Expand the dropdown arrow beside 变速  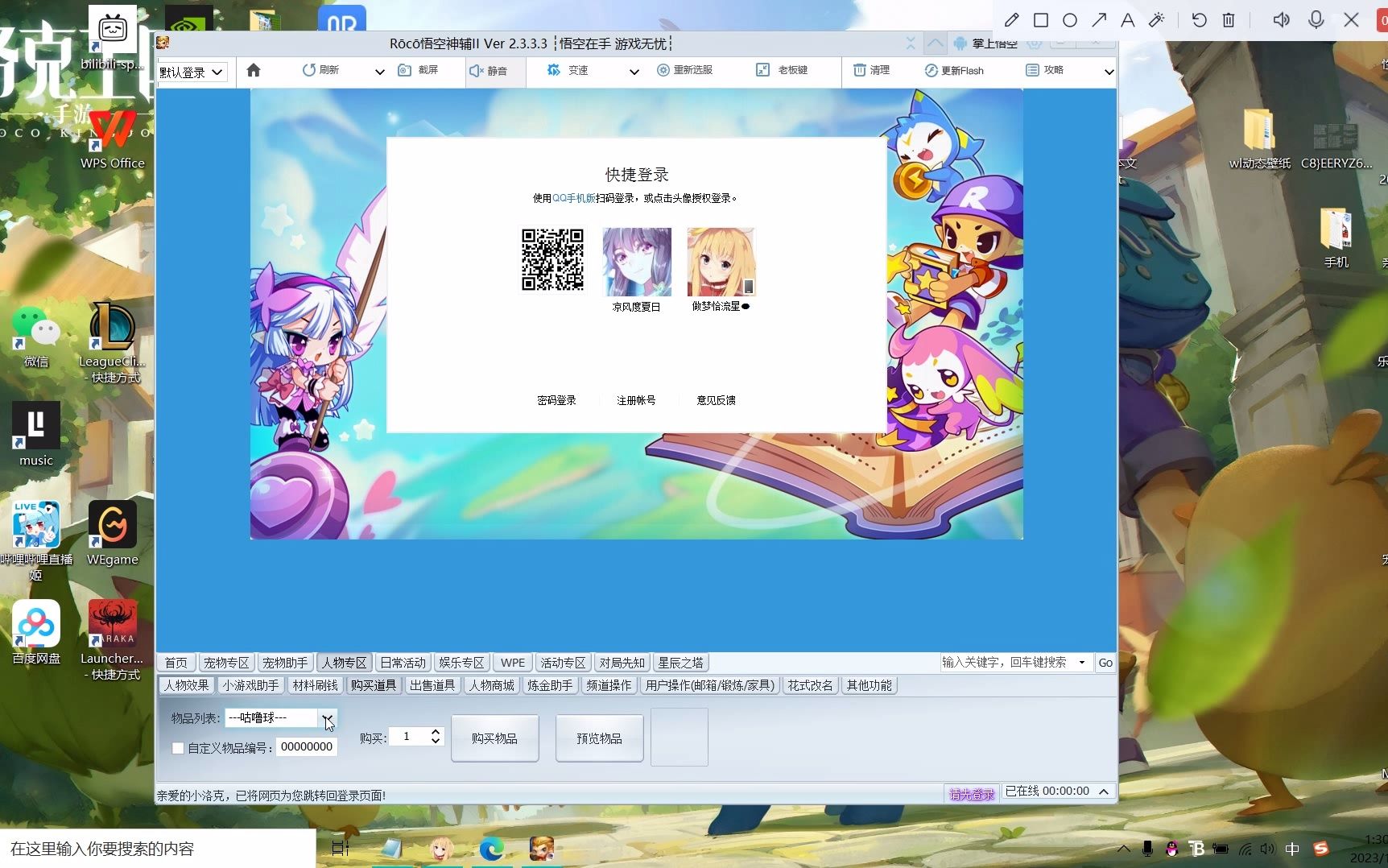tap(634, 72)
